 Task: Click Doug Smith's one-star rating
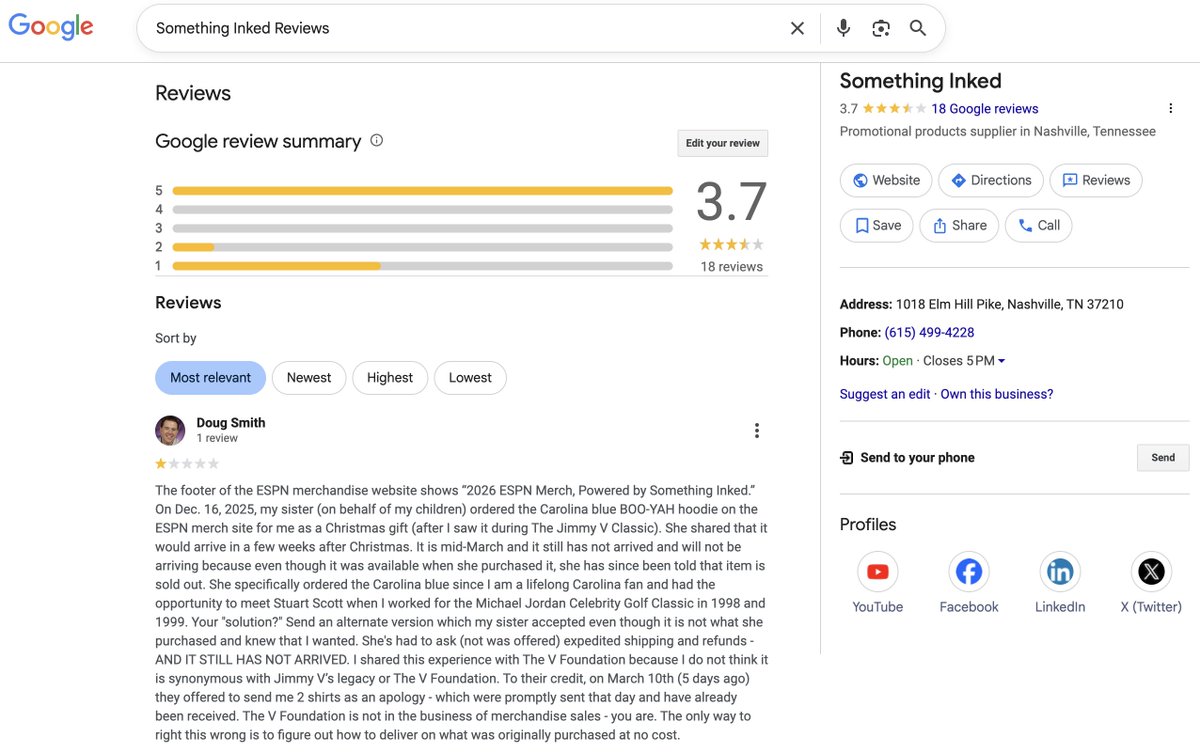click(187, 464)
